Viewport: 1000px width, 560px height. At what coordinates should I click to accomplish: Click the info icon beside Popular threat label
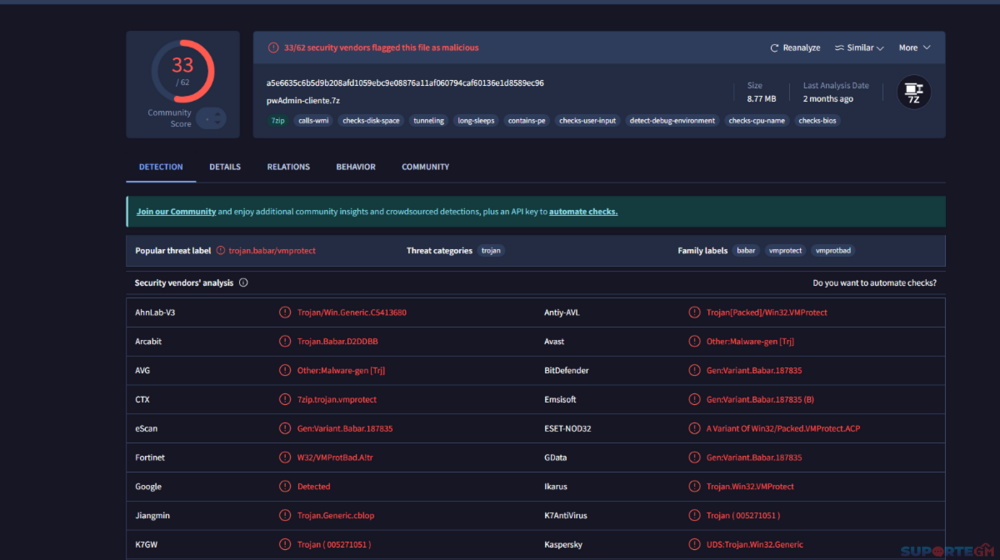click(x=220, y=251)
